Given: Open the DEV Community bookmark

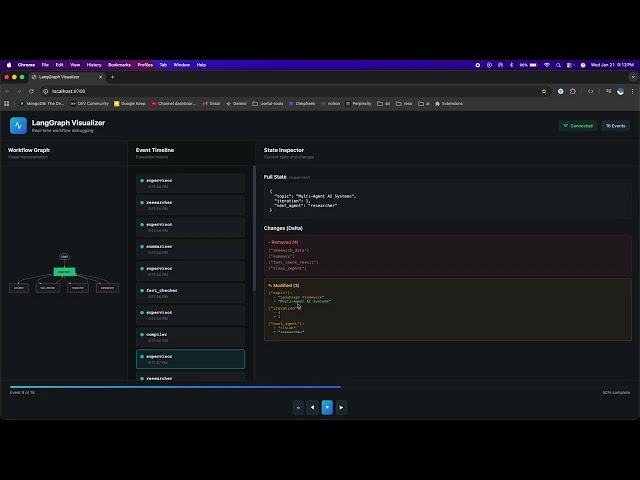Looking at the screenshot, I should click(x=90, y=104).
